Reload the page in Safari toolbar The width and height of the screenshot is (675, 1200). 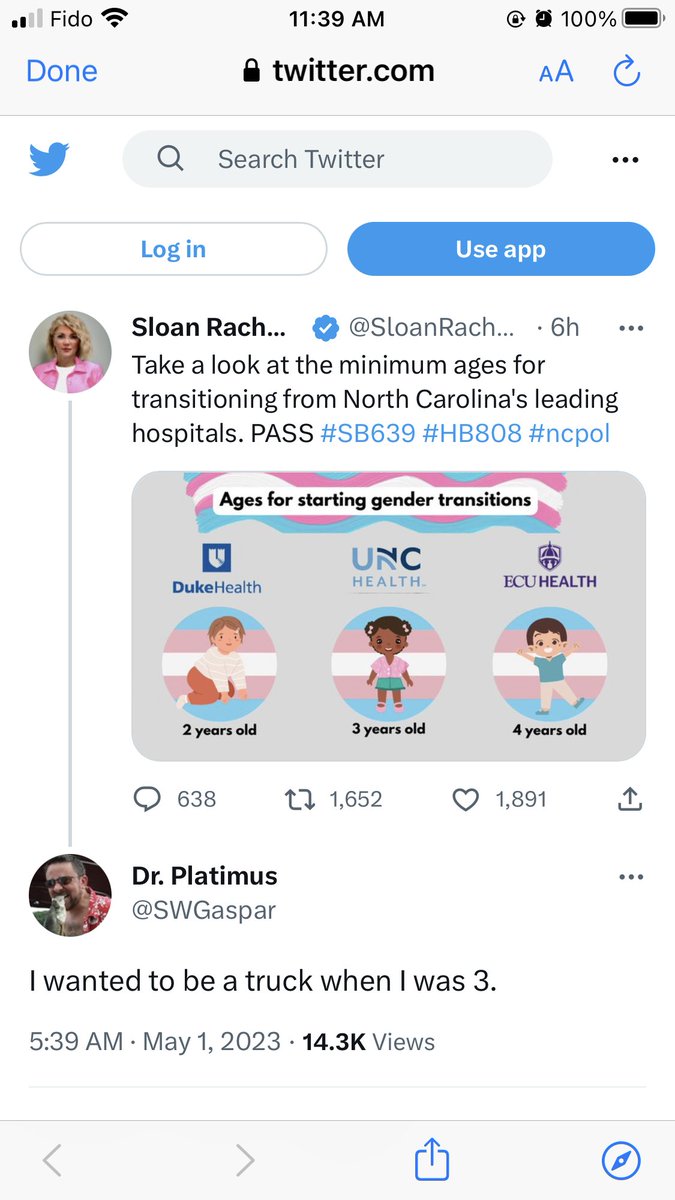(625, 71)
